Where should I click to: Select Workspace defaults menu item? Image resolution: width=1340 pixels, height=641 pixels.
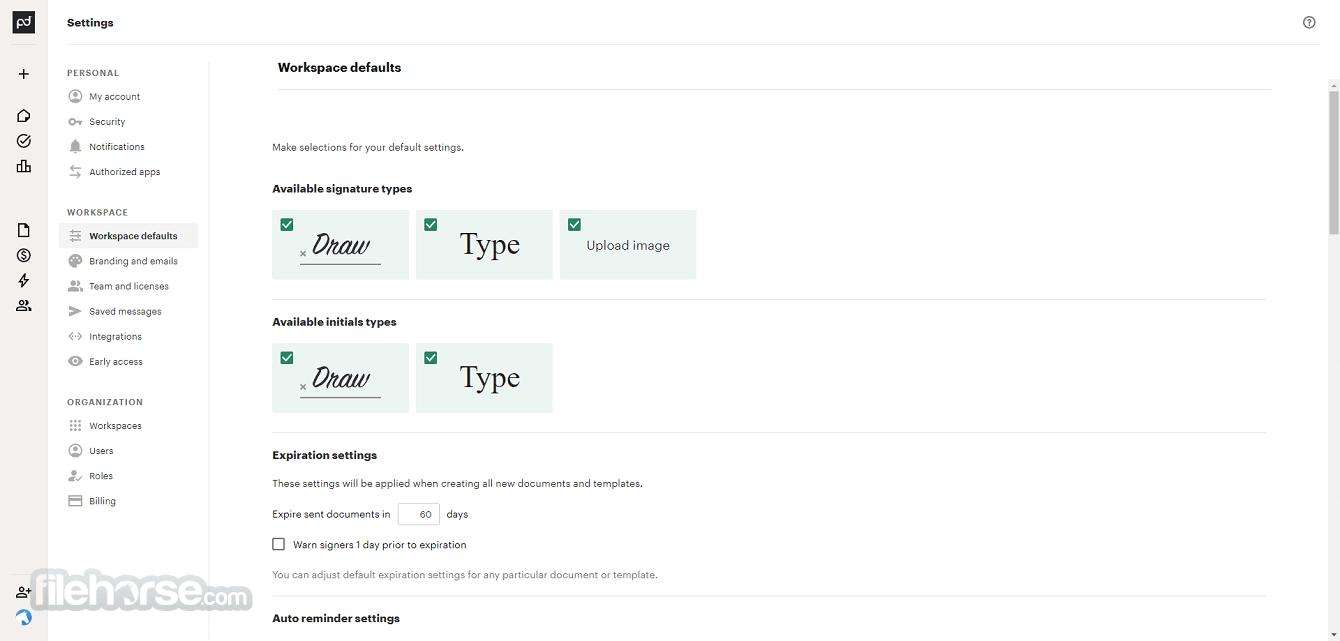pos(129,236)
